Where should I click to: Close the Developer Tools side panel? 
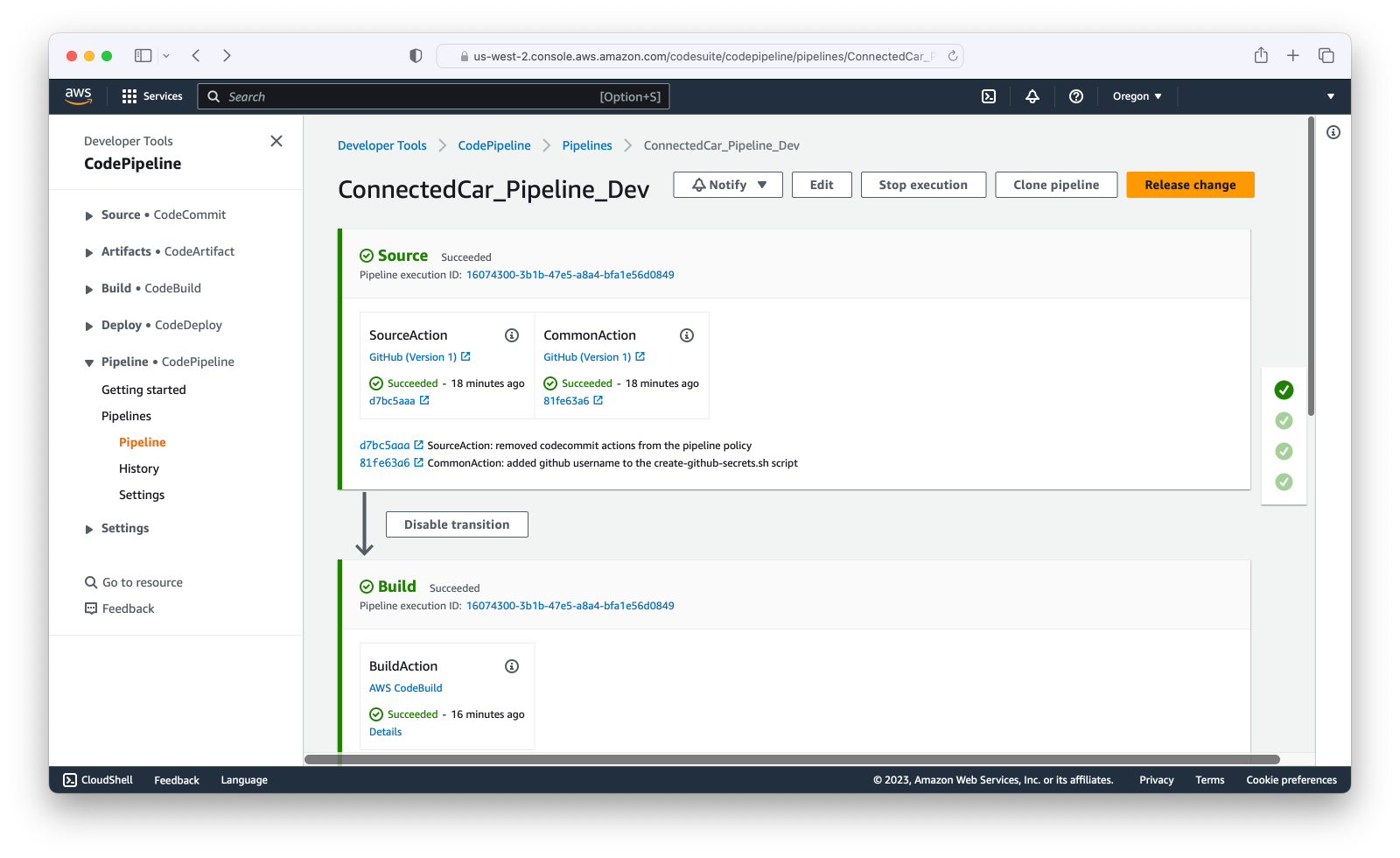click(276, 141)
